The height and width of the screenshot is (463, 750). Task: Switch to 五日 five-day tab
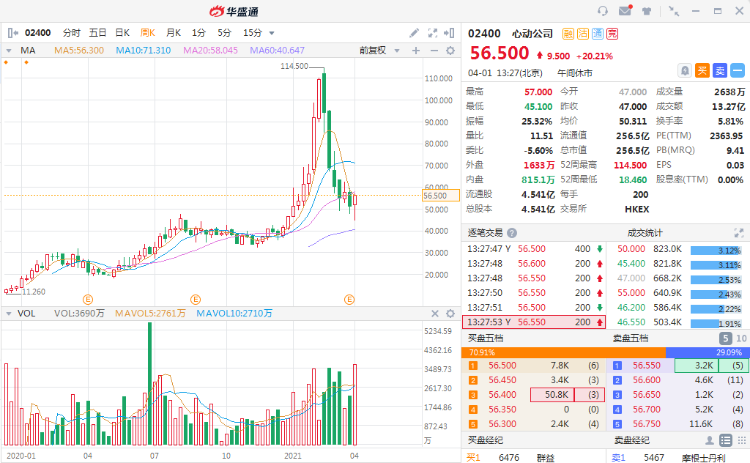pyautogui.click(x=98, y=33)
